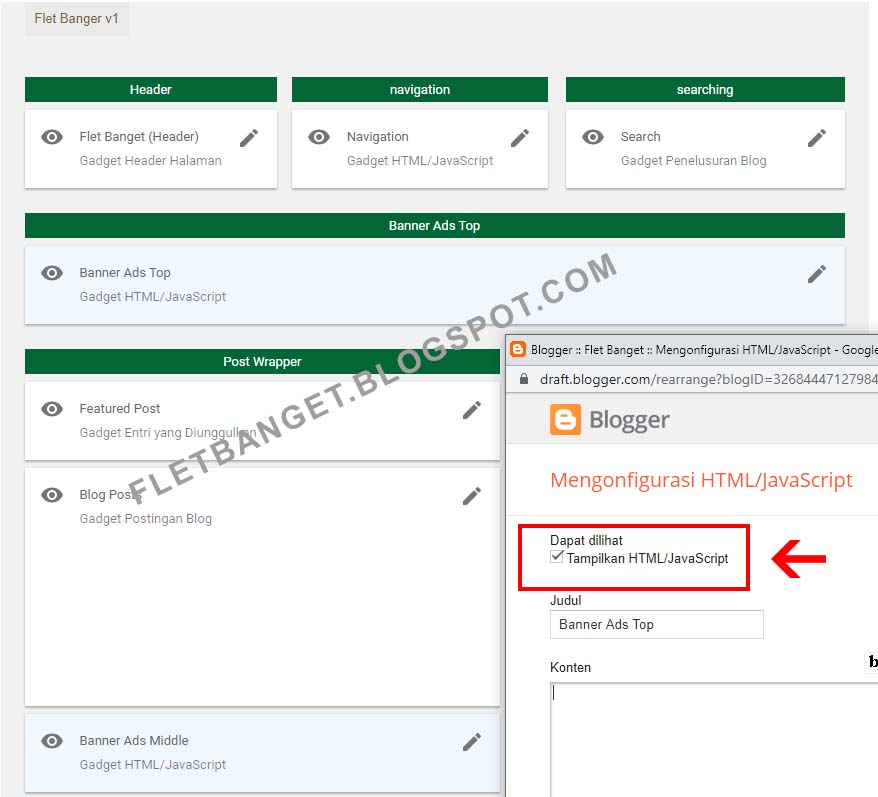878x797 pixels.
Task: Open the Banner Ads Top edit pencil icon
Action: 817,273
